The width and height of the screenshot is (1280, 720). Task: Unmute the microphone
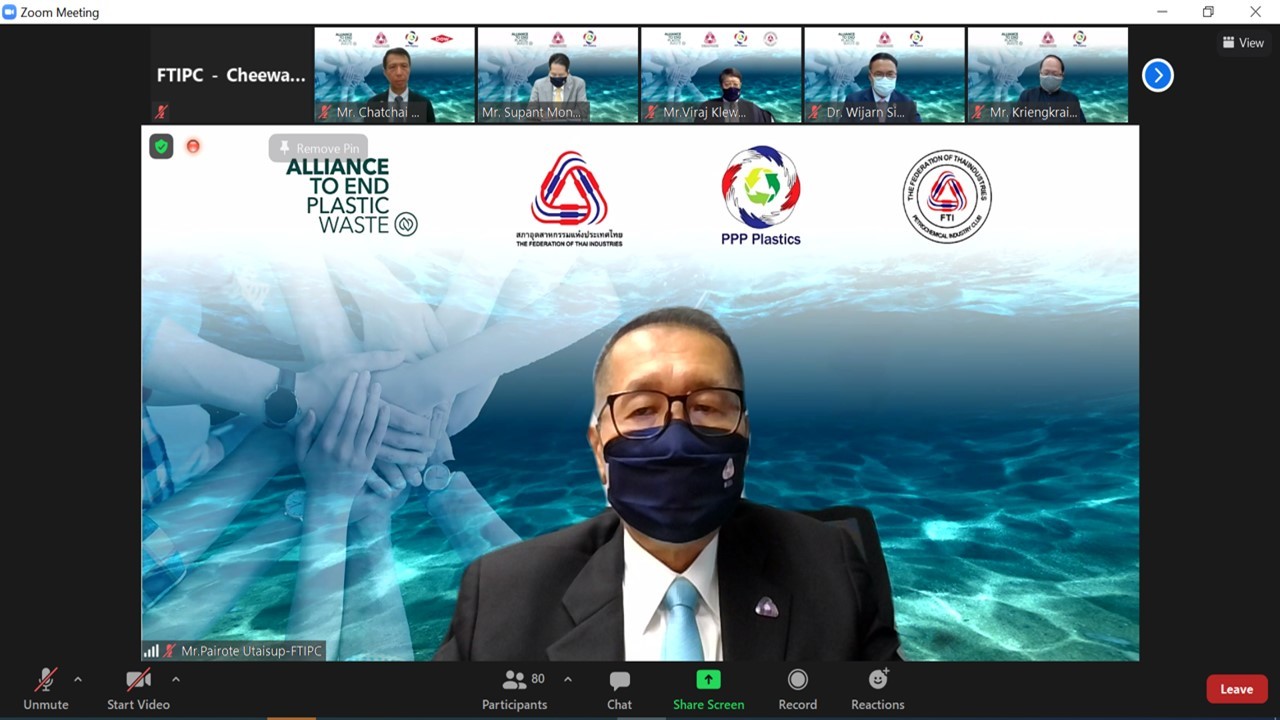tap(46, 681)
